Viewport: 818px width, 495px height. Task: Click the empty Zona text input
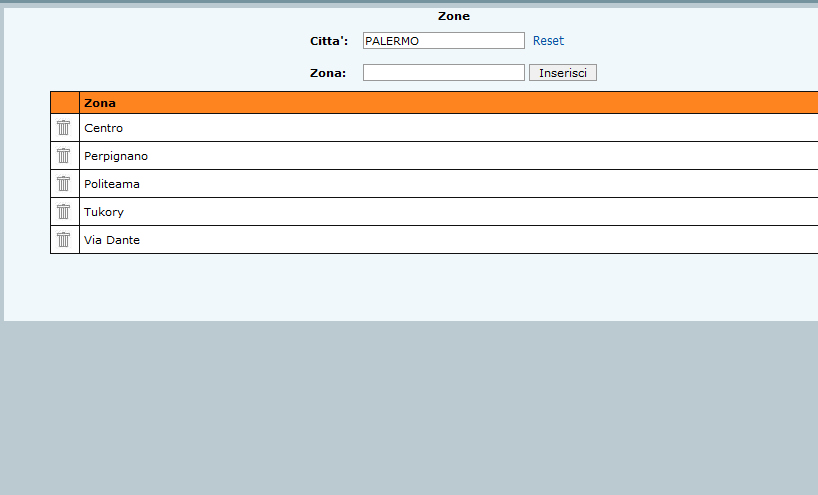click(x=443, y=73)
